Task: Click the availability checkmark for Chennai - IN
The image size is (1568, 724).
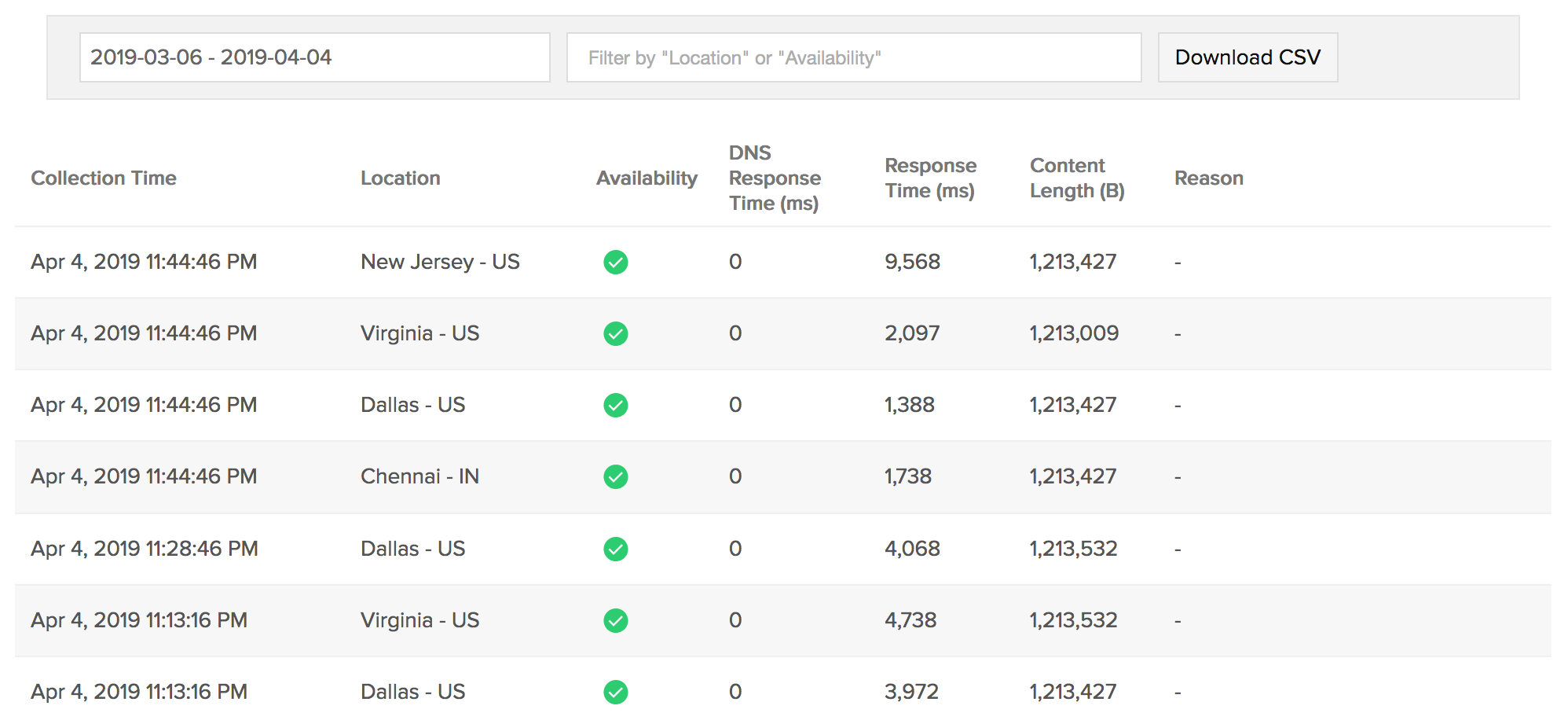Action: 615,476
